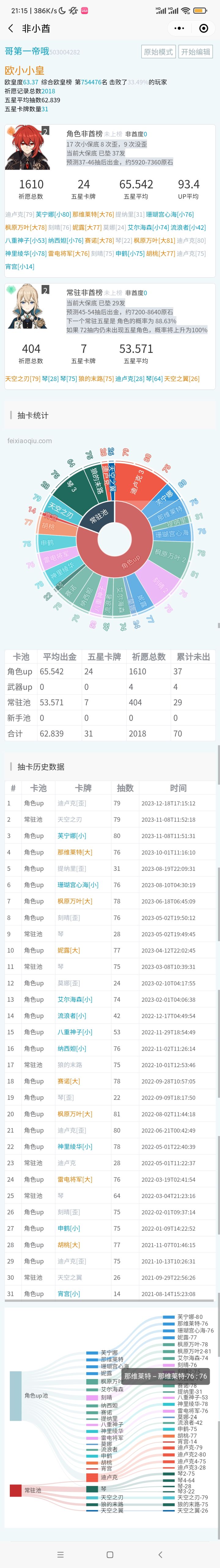
Task: Click 妮露[大] in history row 10
Action: tap(69, 950)
